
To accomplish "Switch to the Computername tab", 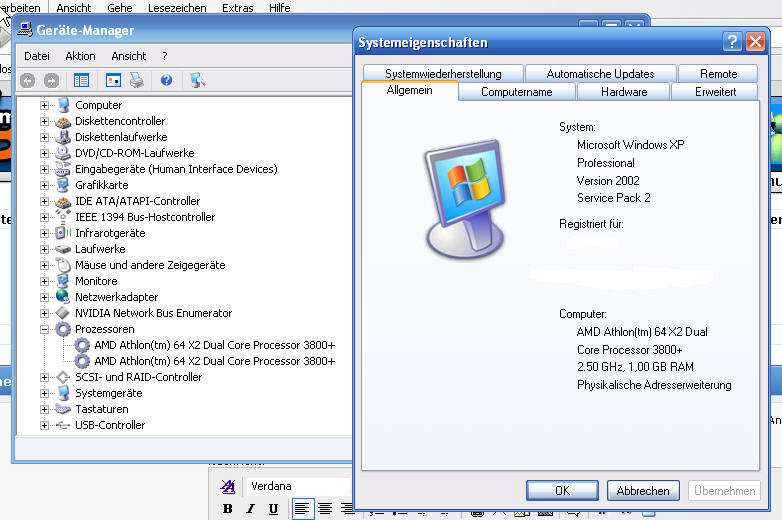I will click(516, 92).
